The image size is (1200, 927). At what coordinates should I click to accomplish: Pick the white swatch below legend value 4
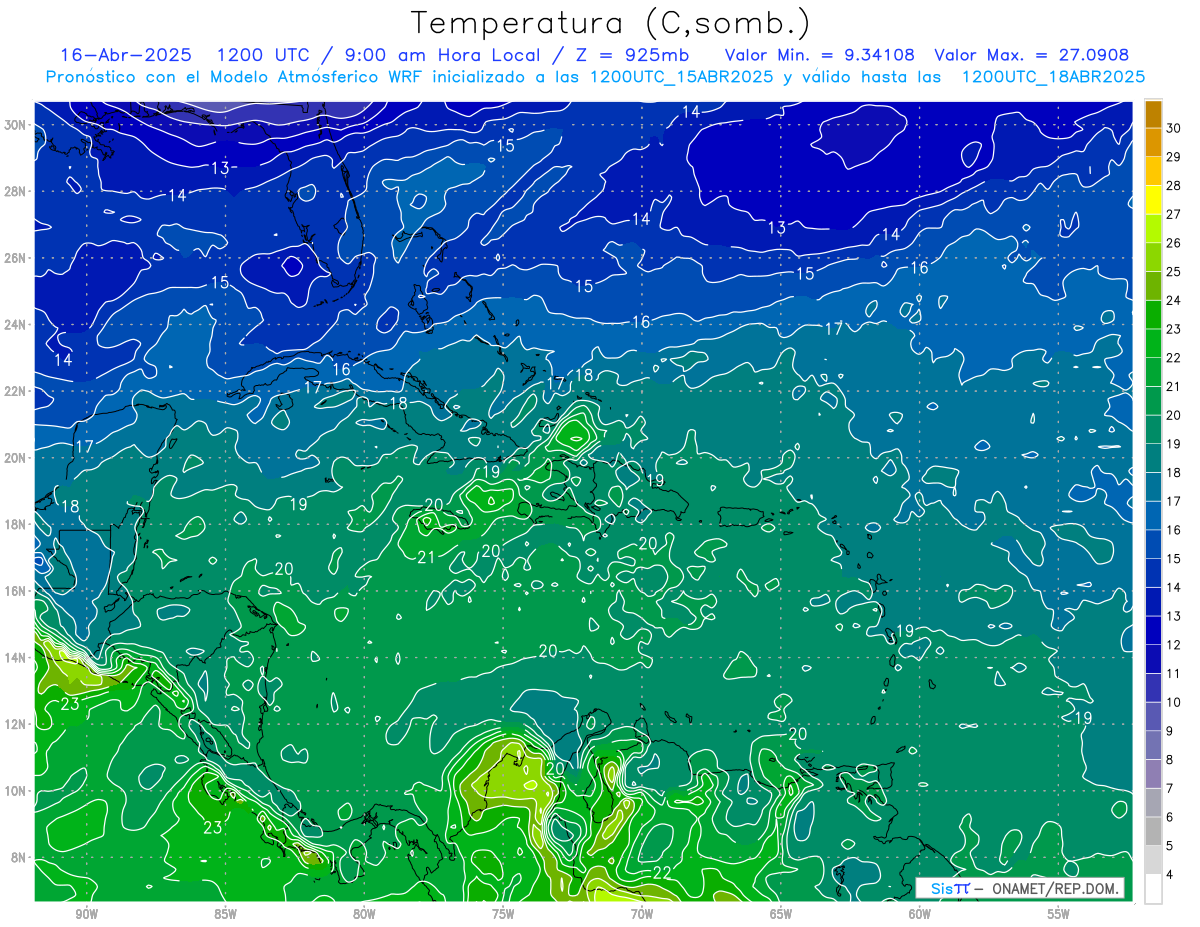coord(1153,889)
